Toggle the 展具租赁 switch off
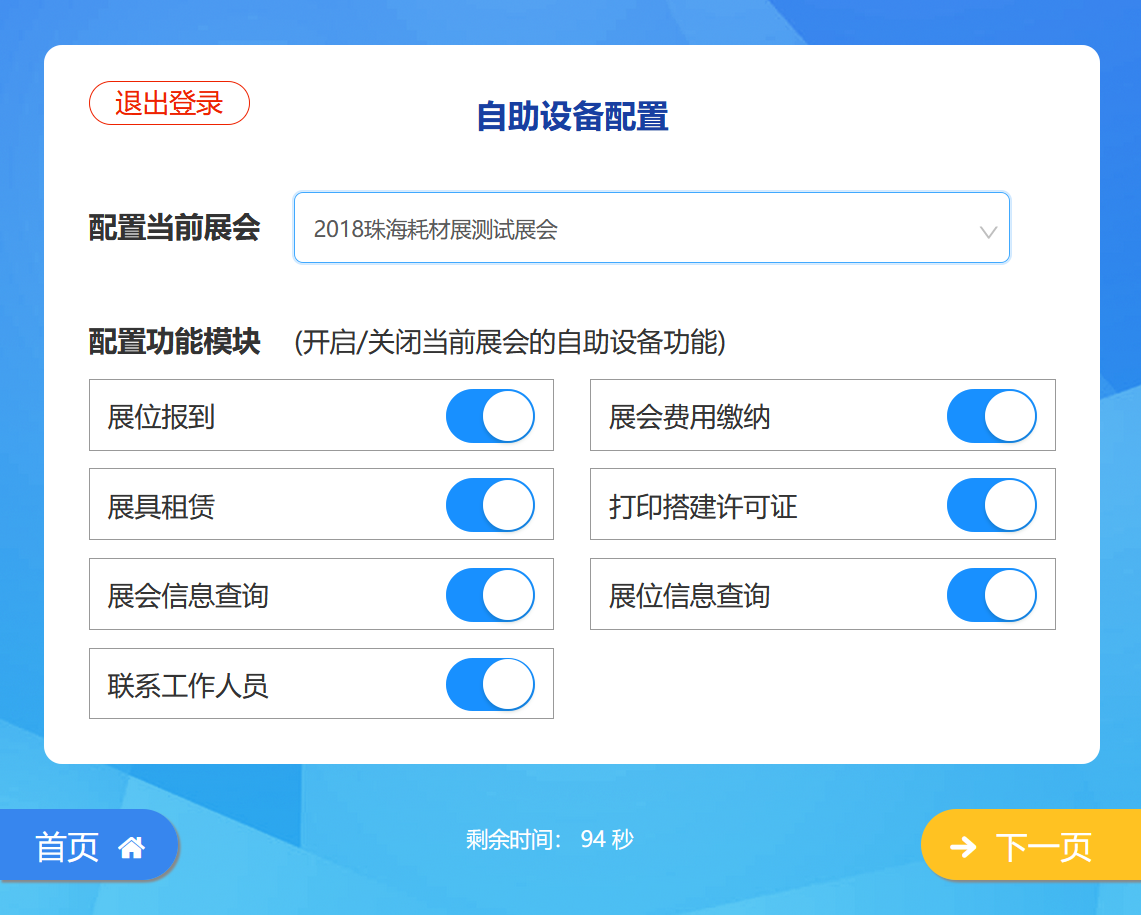This screenshot has width=1141, height=915. click(x=490, y=505)
